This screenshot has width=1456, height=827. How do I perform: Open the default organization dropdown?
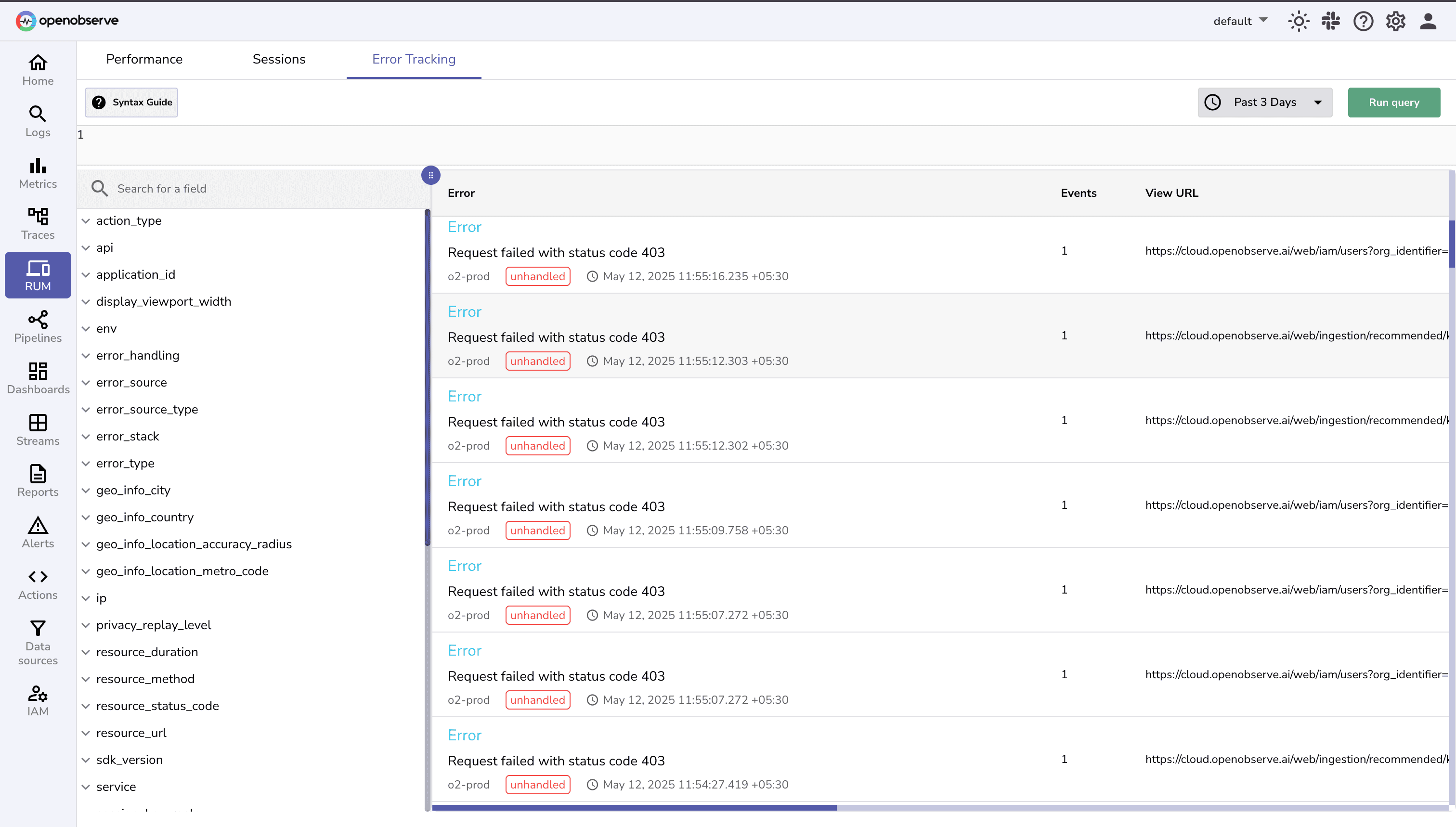tap(1239, 21)
